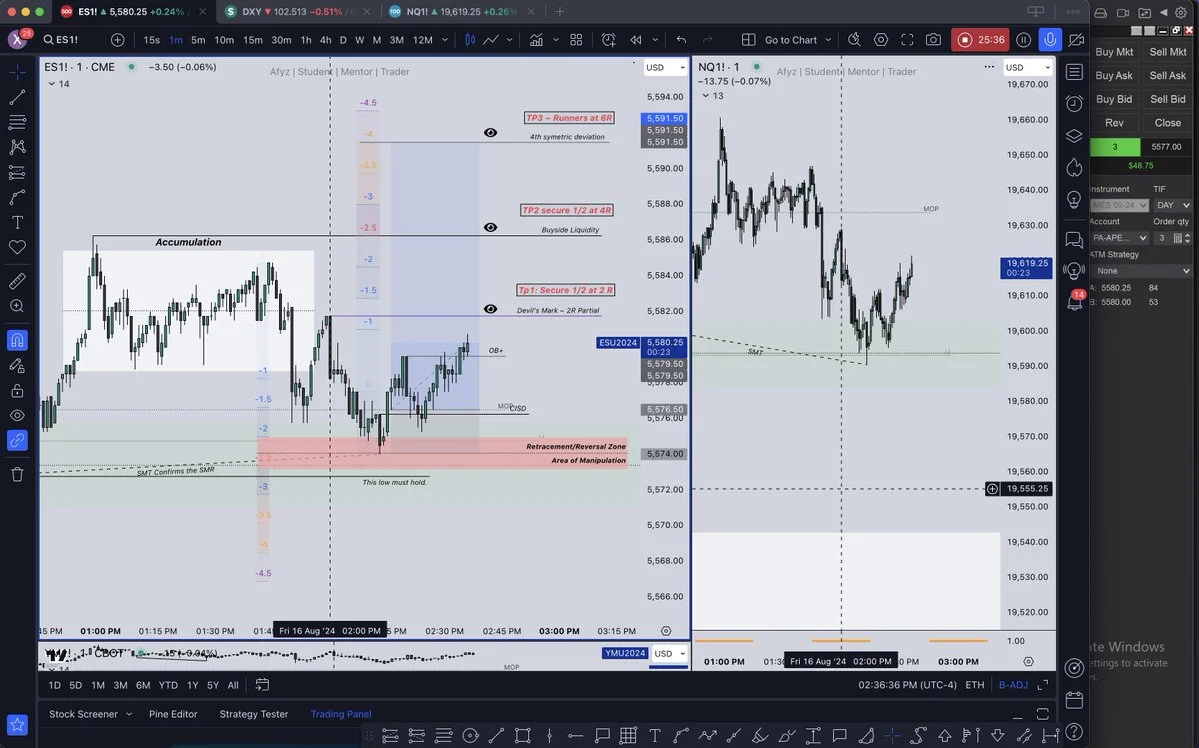Open NQ1! chart three-dot more menu

click(x=989, y=67)
